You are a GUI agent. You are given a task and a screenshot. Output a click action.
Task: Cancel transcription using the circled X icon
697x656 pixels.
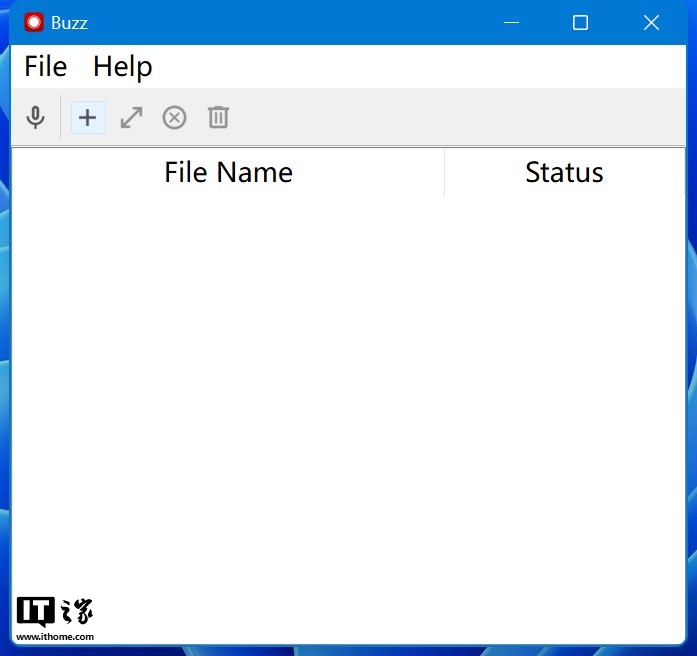coord(174,118)
